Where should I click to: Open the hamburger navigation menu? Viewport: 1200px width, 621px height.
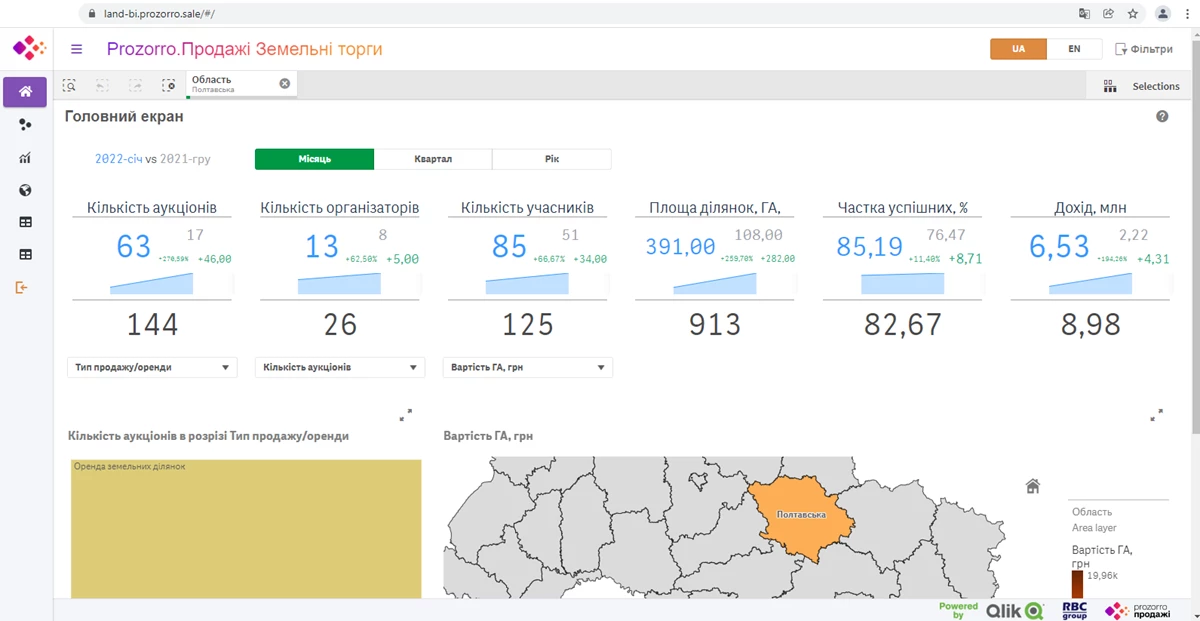click(x=77, y=49)
